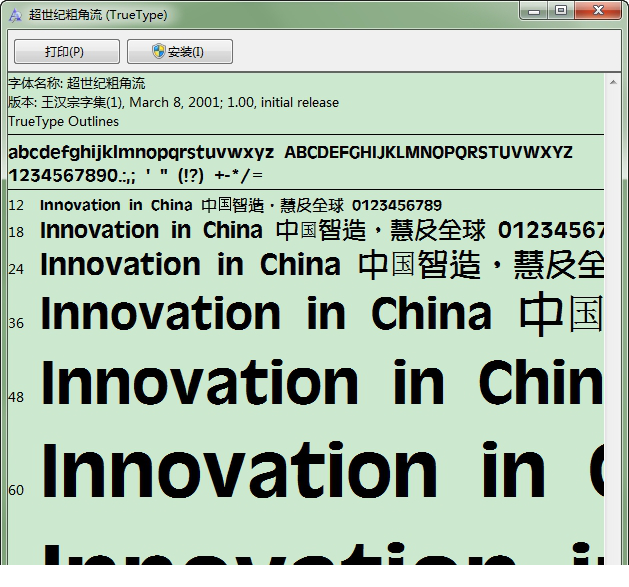Screen dimensions: 629x587
Task: Click the size 24 label
Action: click(x=16, y=269)
